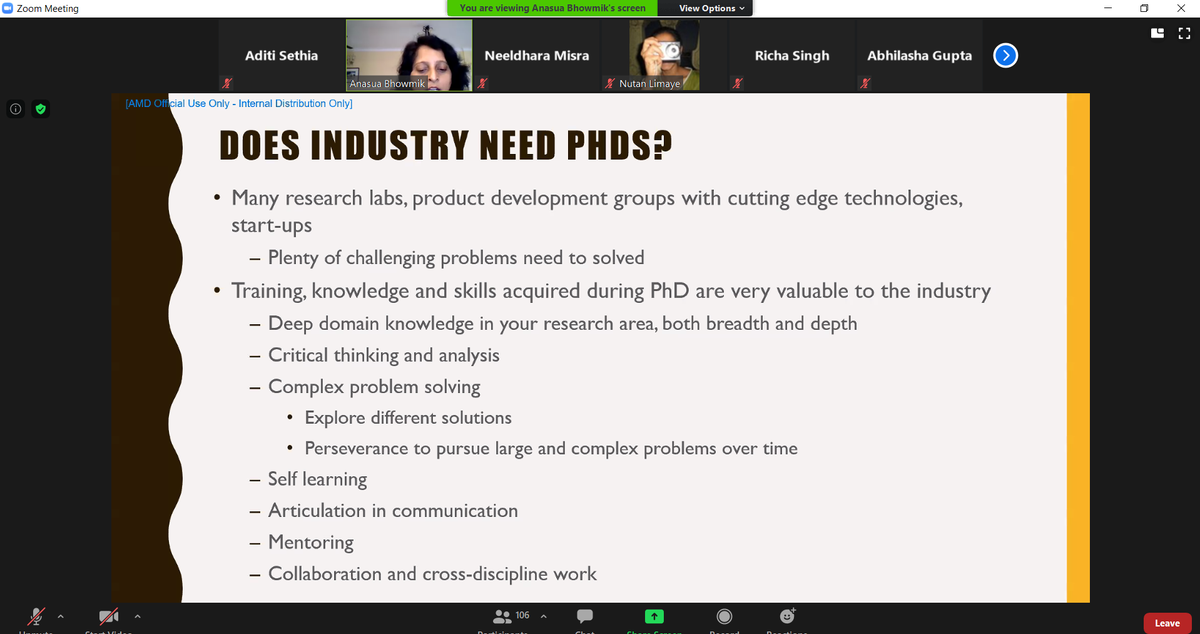Click 'Deep domain knowledge' bullet line
This screenshot has width=1200, height=634.
[x=562, y=324]
